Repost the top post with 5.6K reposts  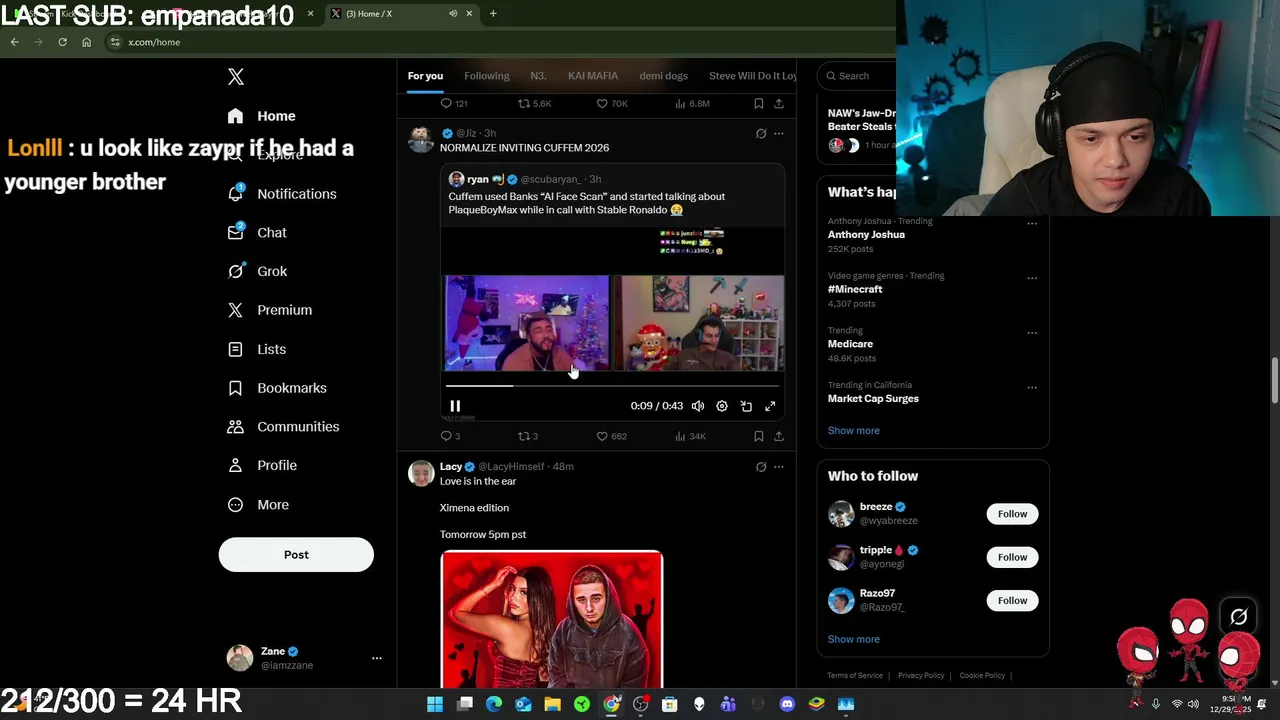(534, 103)
